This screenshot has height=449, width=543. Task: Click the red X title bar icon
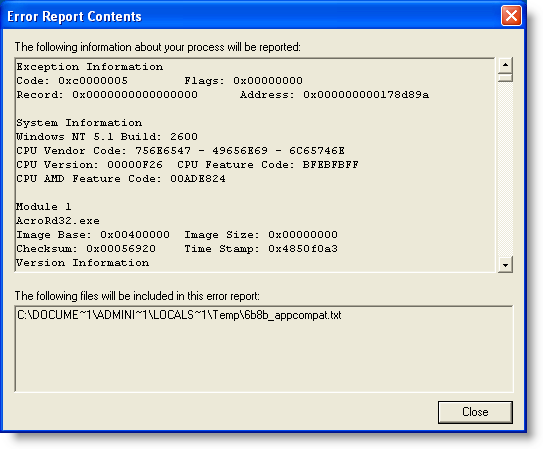511,16
